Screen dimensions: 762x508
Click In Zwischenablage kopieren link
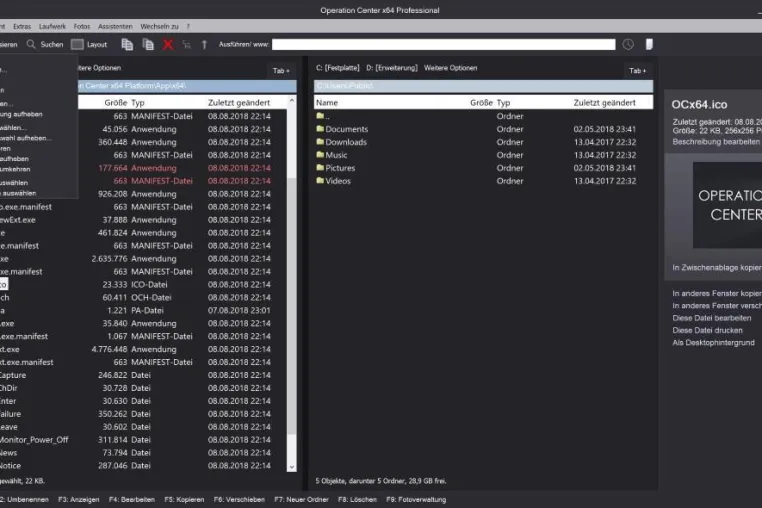pyautogui.click(x=717, y=267)
